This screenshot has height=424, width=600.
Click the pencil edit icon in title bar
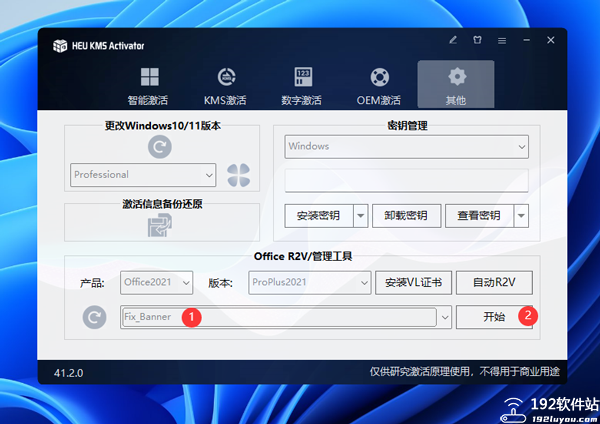(453, 41)
